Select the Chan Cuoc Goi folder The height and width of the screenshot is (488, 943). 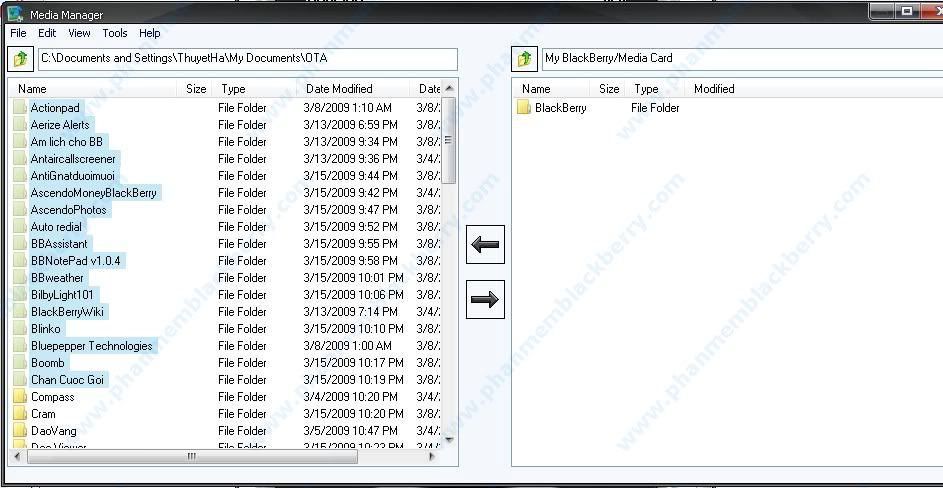pyautogui.click(x=67, y=380)
